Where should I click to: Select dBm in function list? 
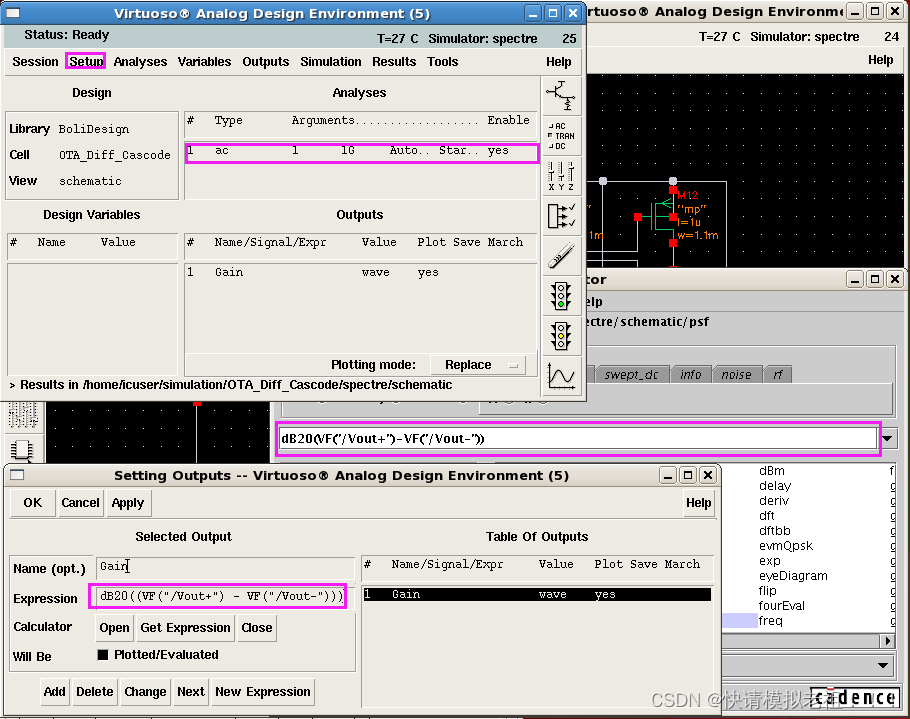point(771,471)
